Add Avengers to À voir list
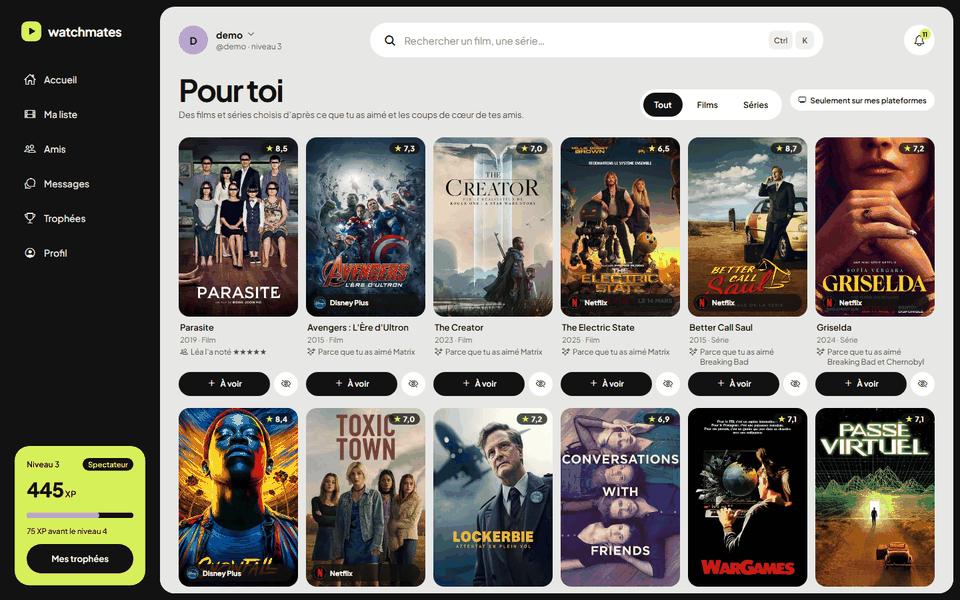This screenshot has width=960, height=600. pyautogui.click(x=351, y=384)
